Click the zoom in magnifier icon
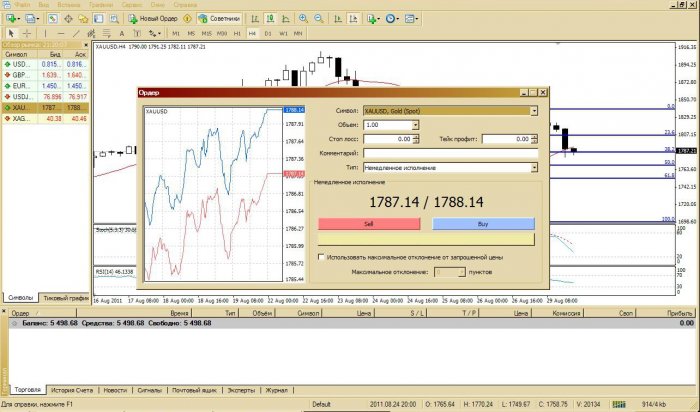The image size is (700, 412). 304,18
